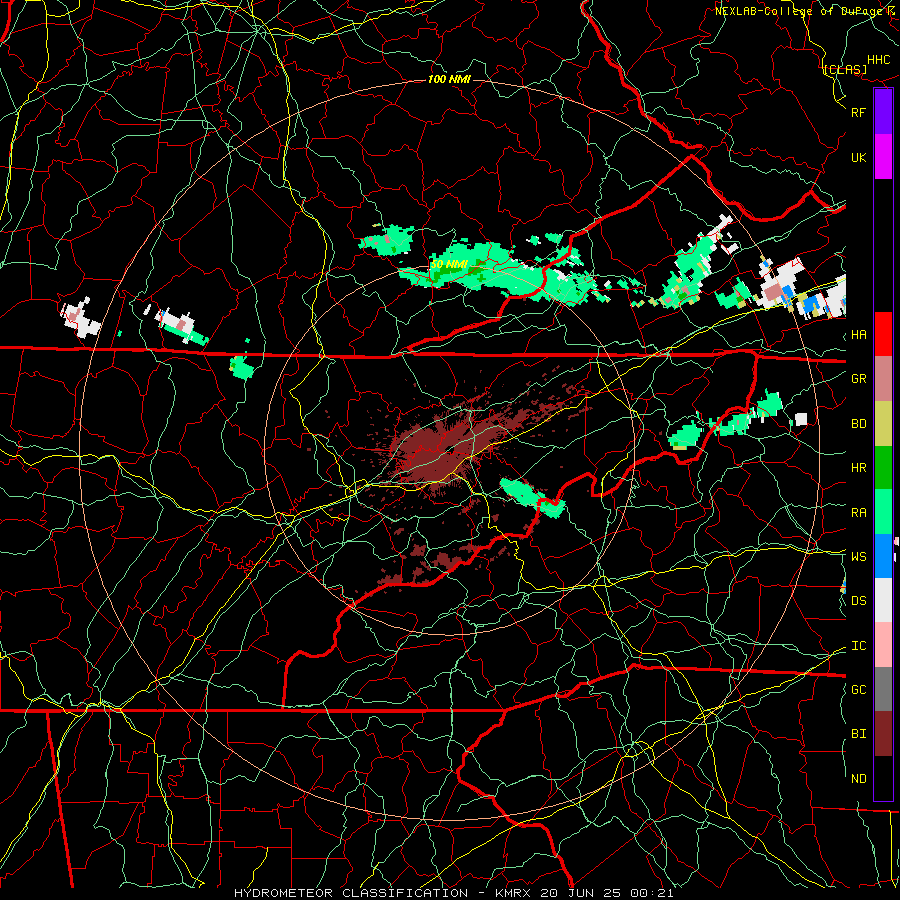This screenshot has width=900, height=900.
Task: Click the white DS legend swatch
Action: pos(883,600)
